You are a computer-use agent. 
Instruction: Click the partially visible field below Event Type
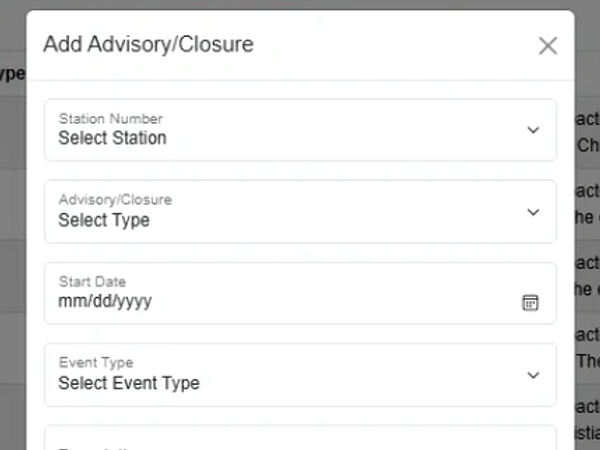[x=300, y=438]
